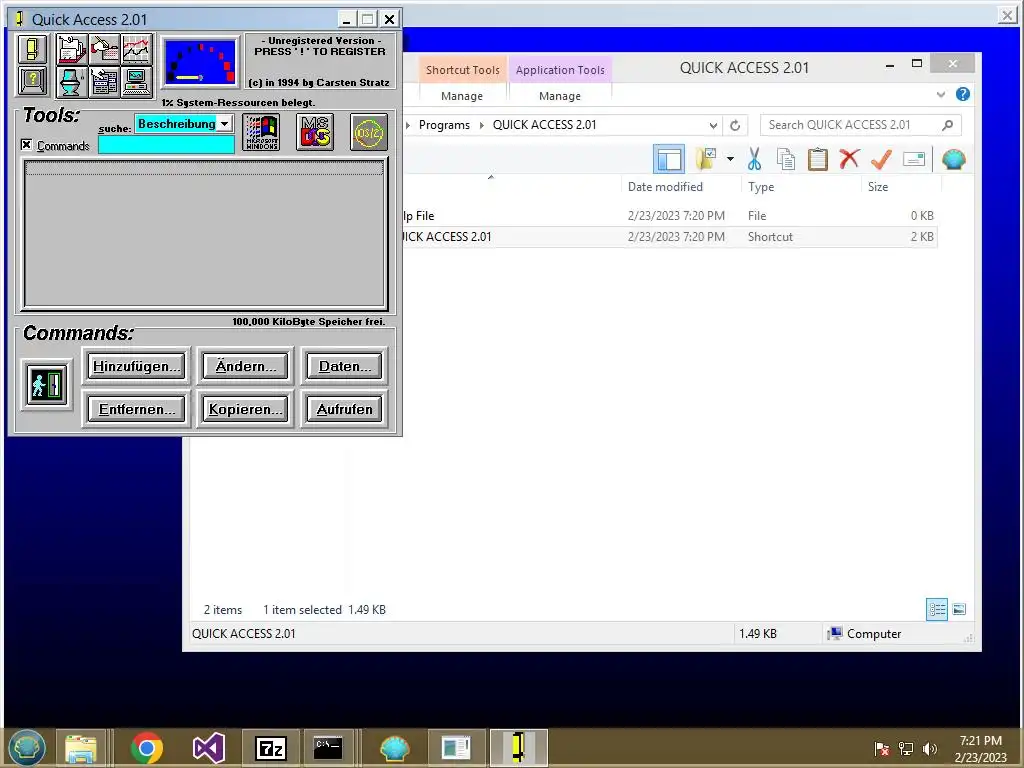Select the MS-DOS tools icon
The width and height of the screenshot is (1024, 768).
(315, 132)
